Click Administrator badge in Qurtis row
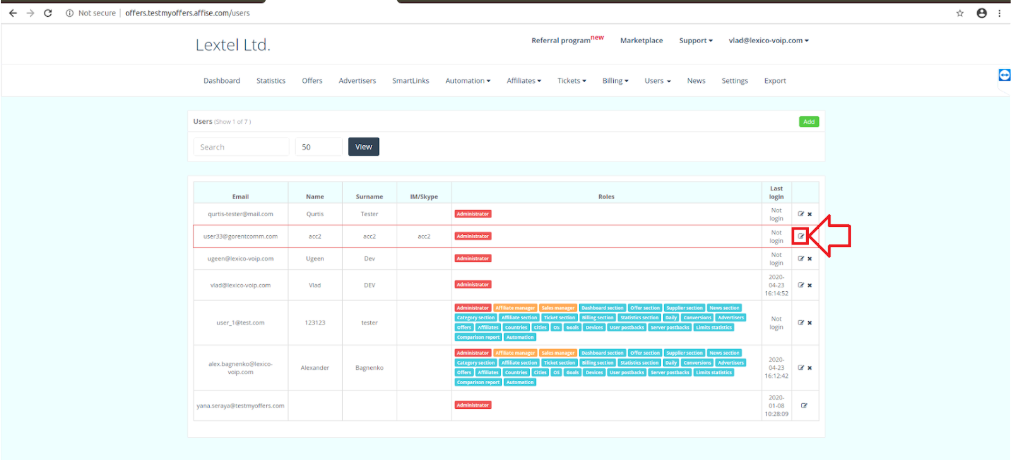1011x460 pixels. tap(473, 214)
